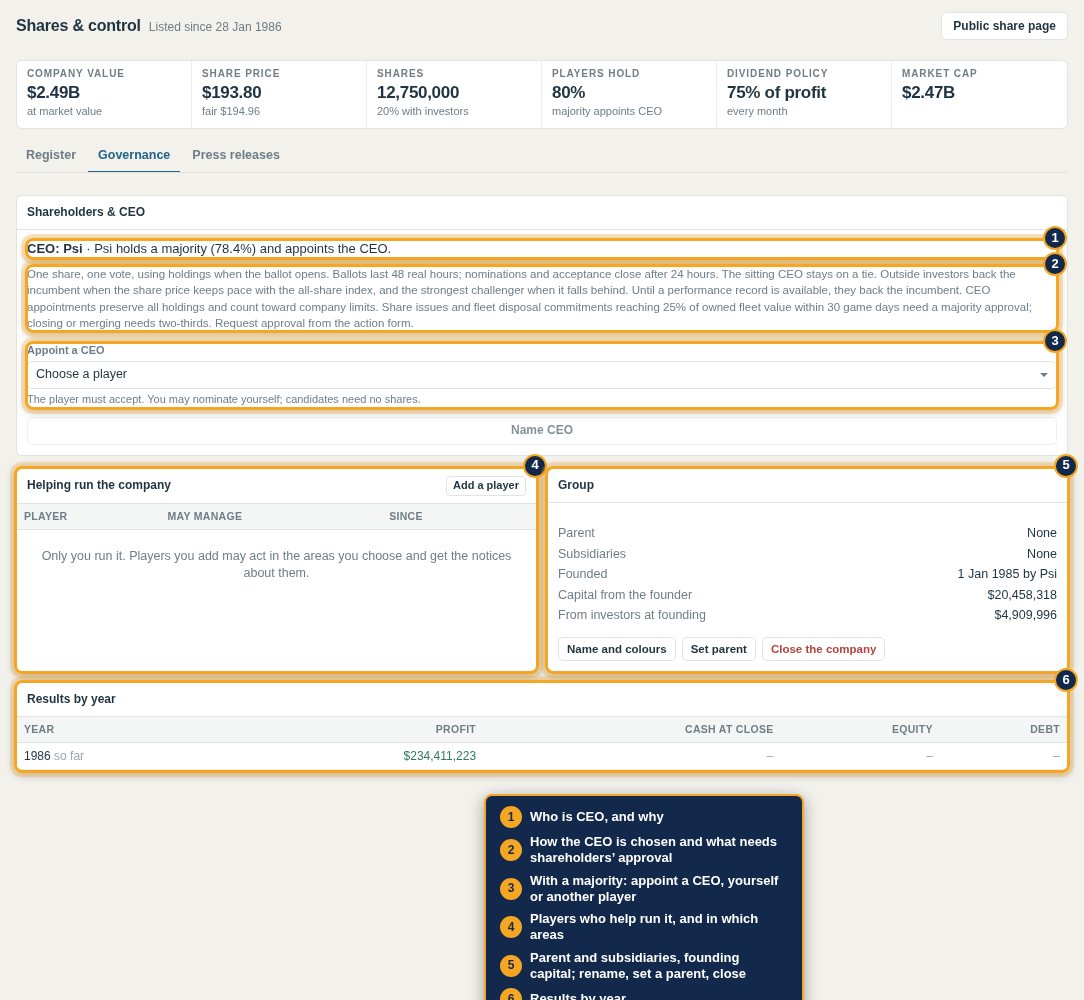Screen dimensions: 1084x1000
Task: Click the Players Hold 80% figure
Action: coord(568,93)
